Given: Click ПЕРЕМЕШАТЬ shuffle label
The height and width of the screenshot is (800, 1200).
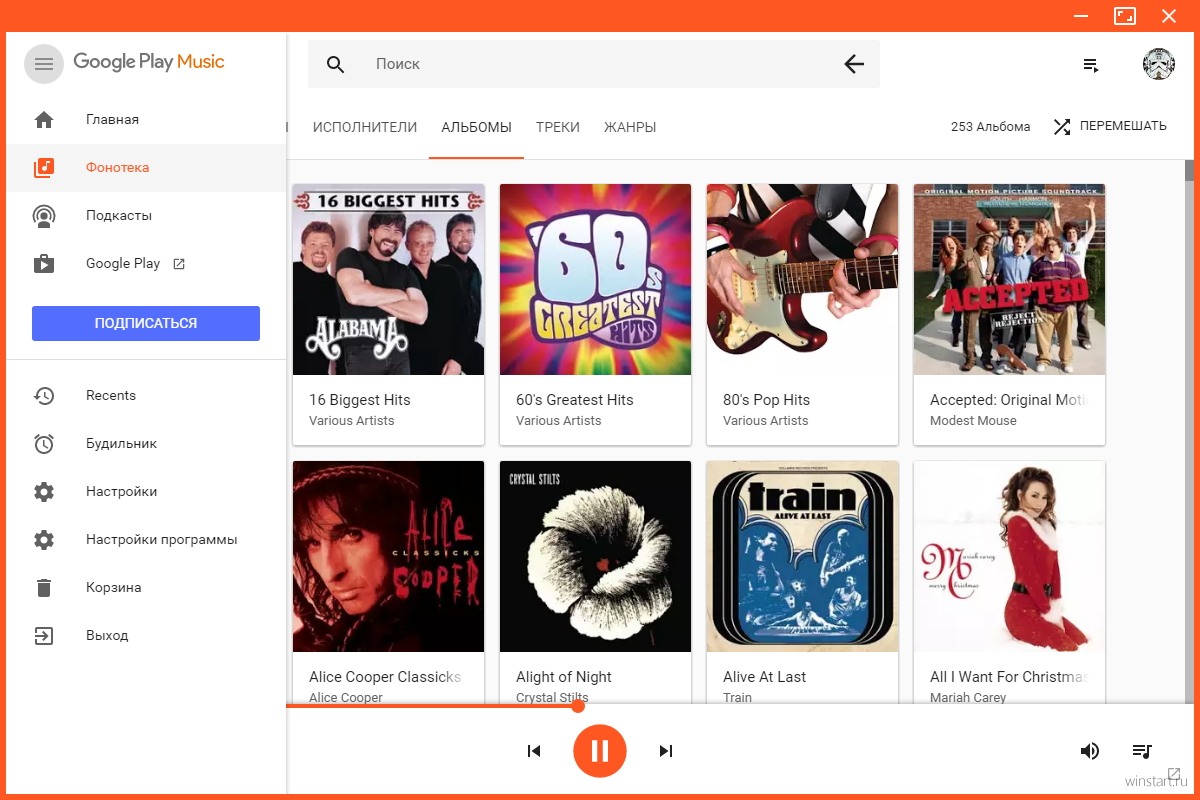Looking at the screenshot, I should pyautogui.click(x=1123, y=127).
